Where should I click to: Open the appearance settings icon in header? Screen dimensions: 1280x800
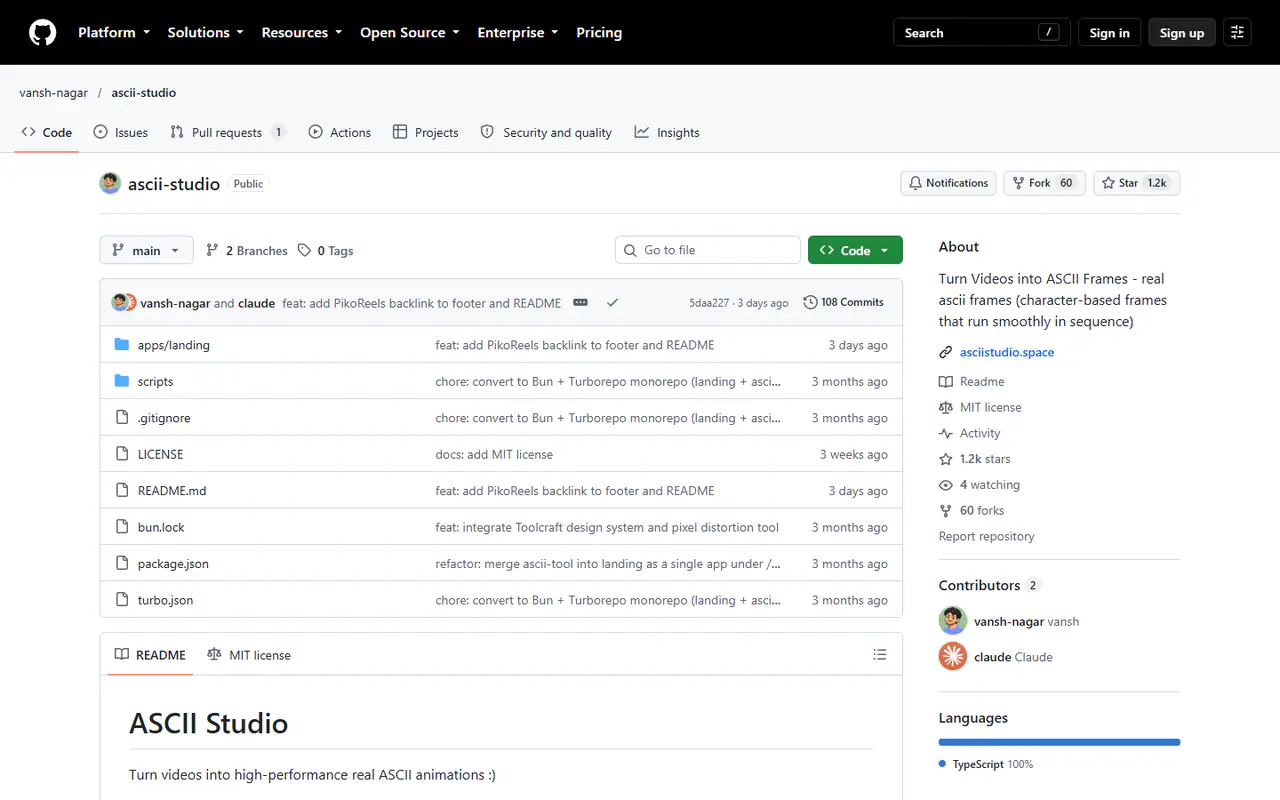(x=1237, y=33)
